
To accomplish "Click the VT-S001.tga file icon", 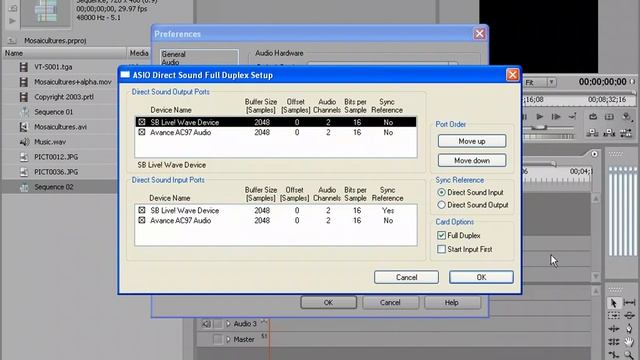I will point(24,67).
